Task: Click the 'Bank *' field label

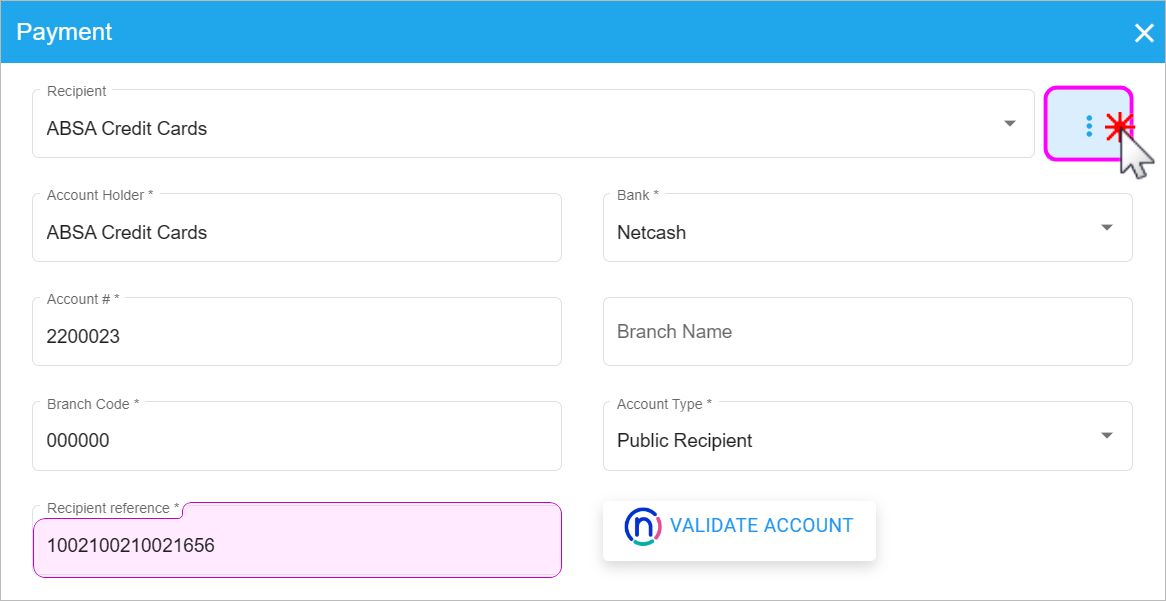Action: coord(638,195)
